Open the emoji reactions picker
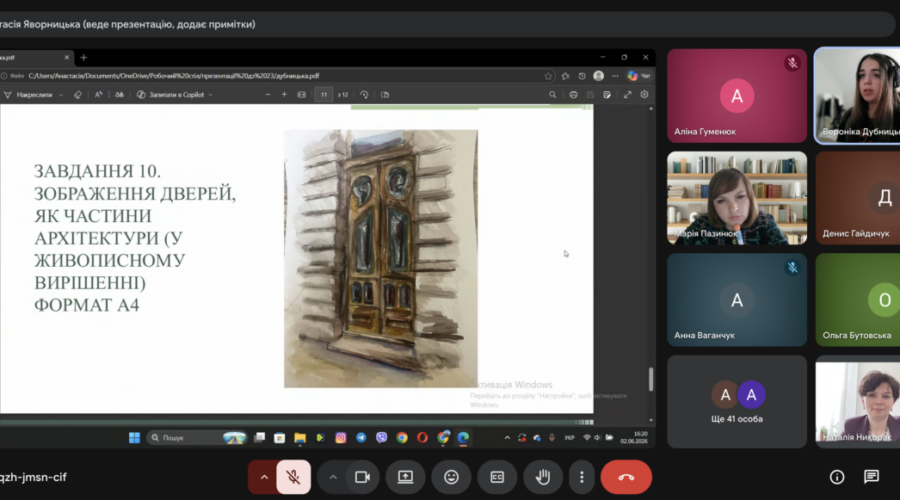 (x=451, y=477)
